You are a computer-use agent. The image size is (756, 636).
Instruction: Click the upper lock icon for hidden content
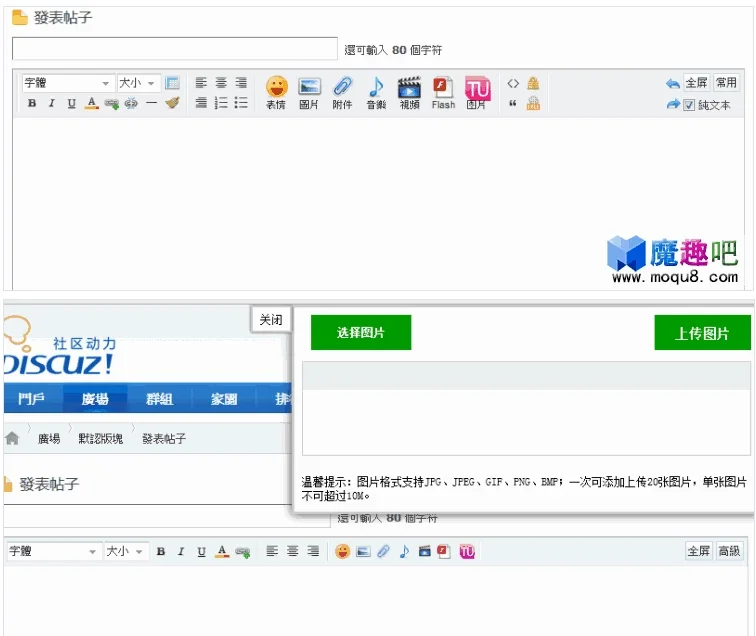point(533,83)
